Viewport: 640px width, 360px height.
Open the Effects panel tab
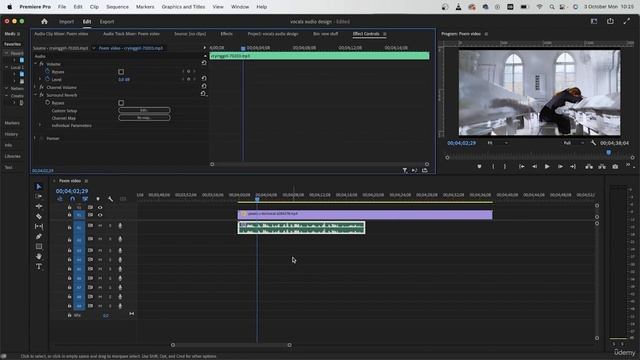pos(227,34)
